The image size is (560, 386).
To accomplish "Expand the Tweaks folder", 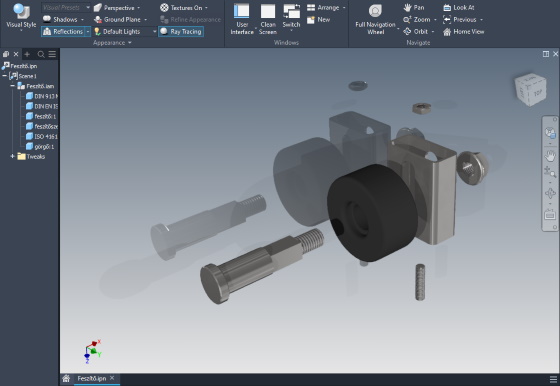I will point(12,156).
